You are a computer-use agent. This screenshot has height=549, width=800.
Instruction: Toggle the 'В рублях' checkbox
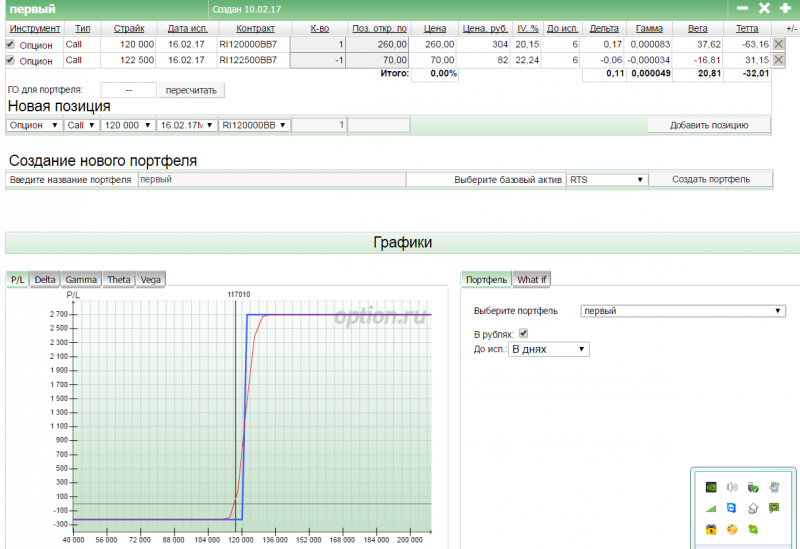tap(523, 333)
